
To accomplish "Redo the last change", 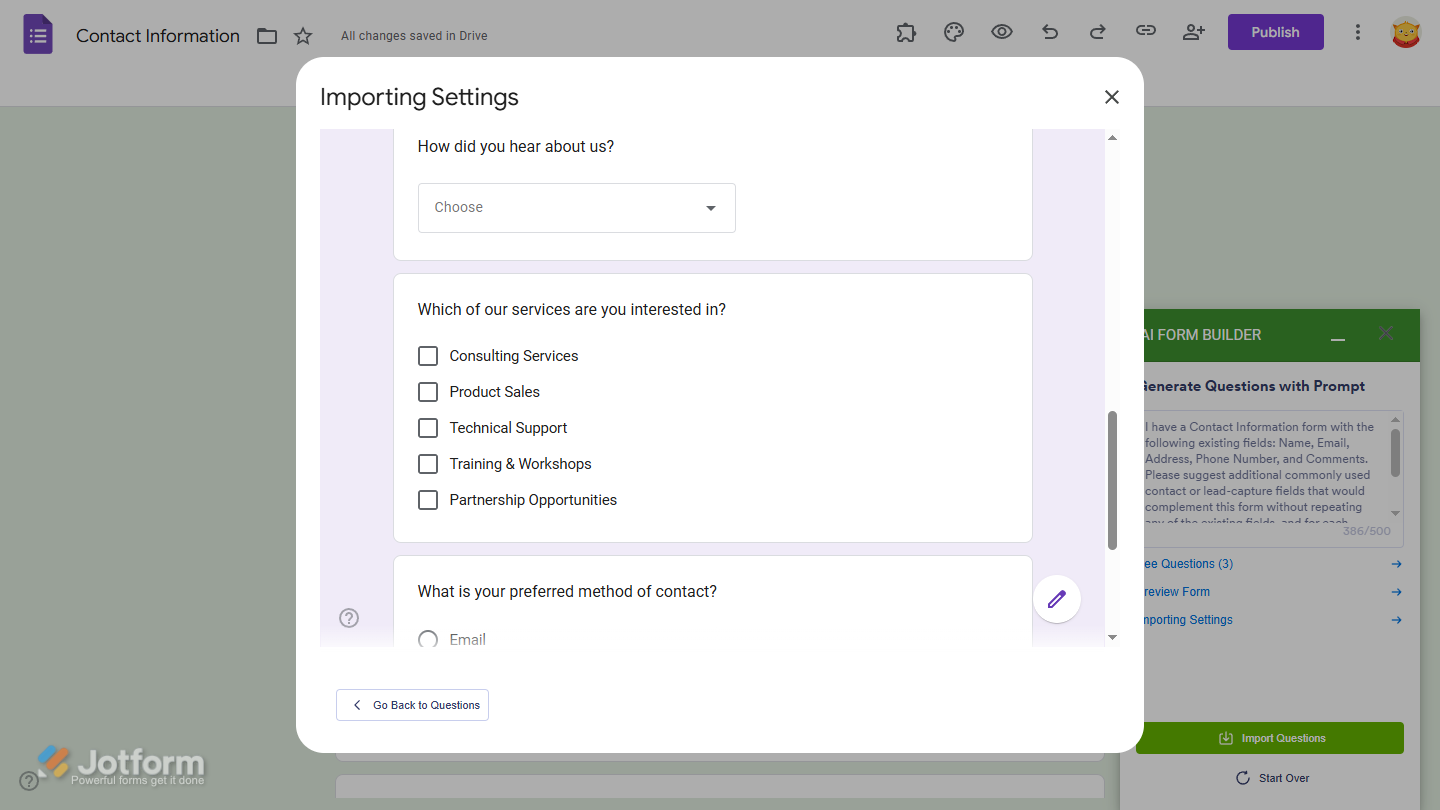I will point(1098,32).
